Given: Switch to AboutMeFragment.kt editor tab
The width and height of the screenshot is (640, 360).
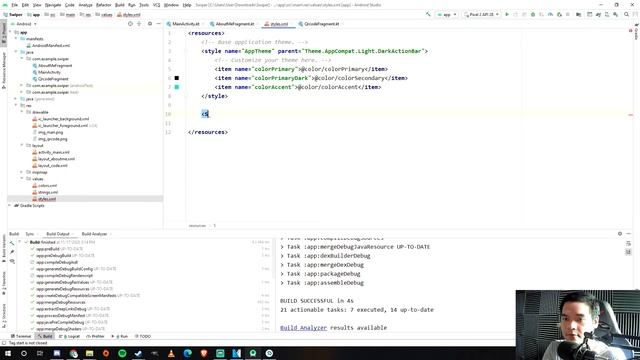Looking at the screenshot, I should (x=235, y=24).
